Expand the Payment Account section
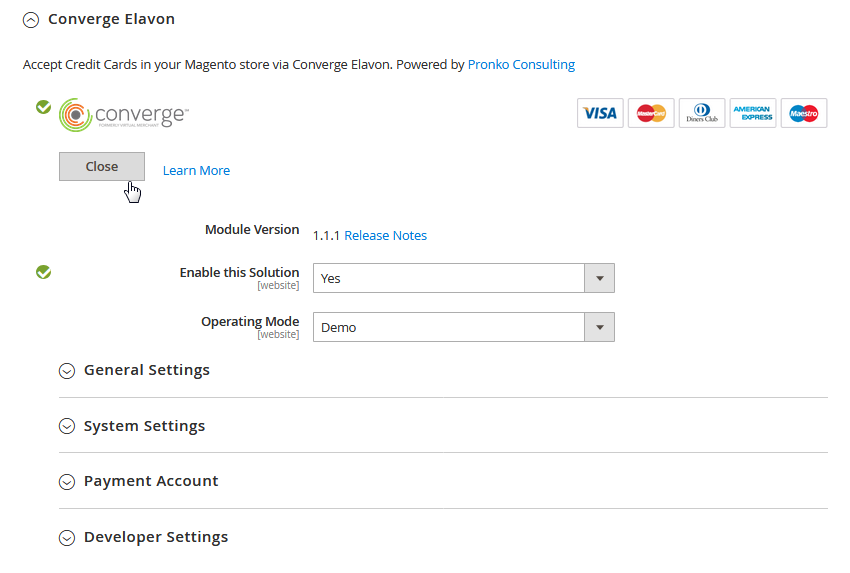Image resolution: width=850 pixels, height=573 pixels. tap(150, 481)
